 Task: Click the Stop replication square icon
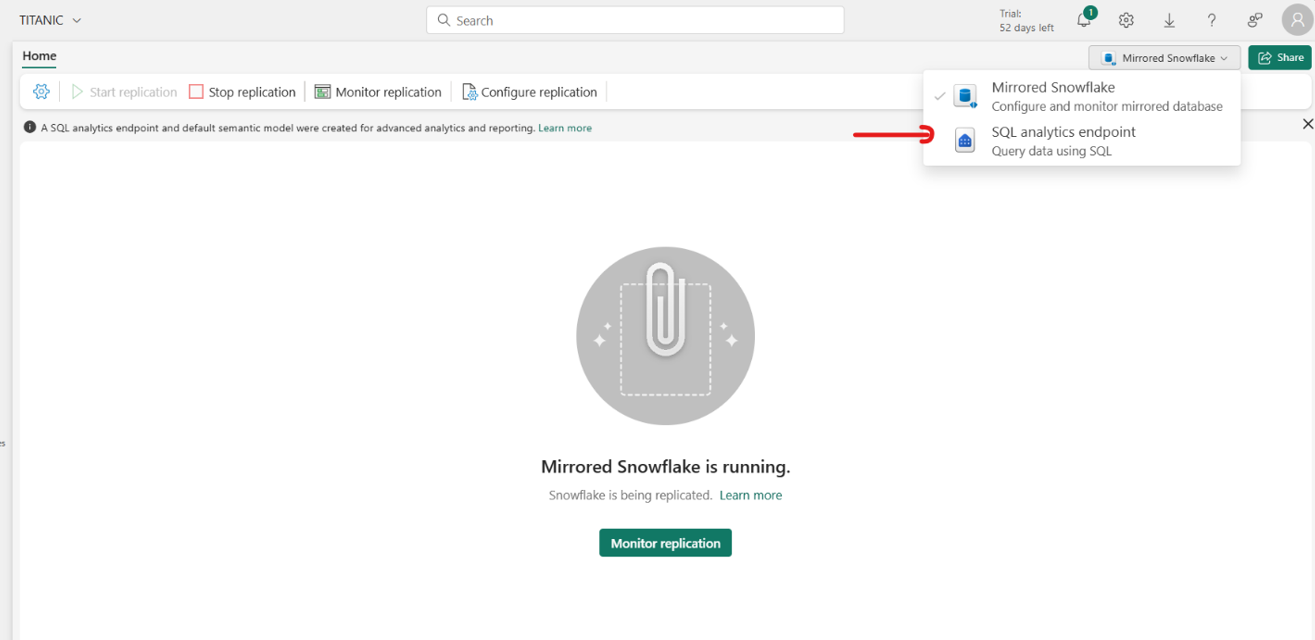196,92
